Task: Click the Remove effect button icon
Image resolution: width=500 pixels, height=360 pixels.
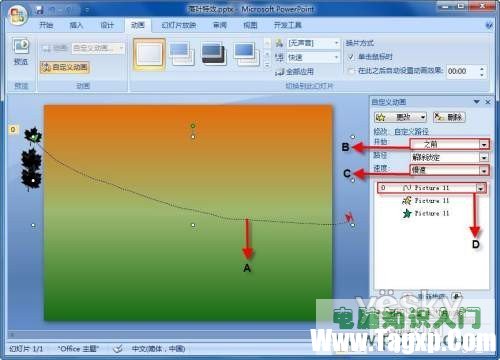Action: pos(439,117)
